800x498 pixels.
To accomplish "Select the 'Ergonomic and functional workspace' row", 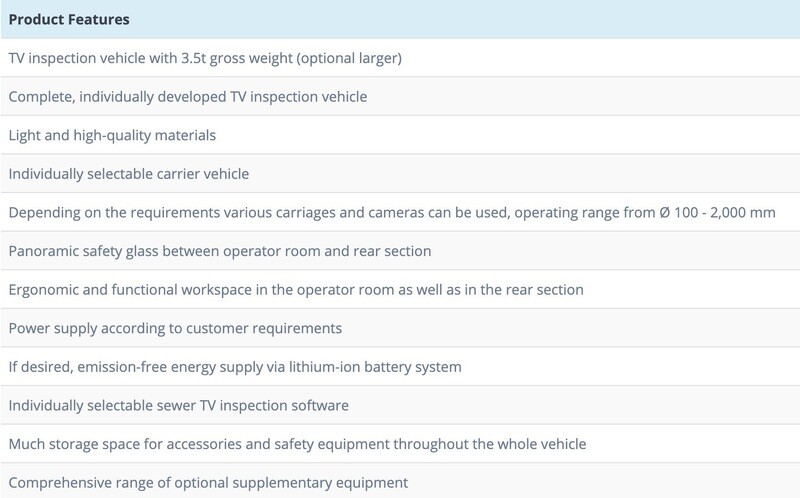I will coord(296,290).
